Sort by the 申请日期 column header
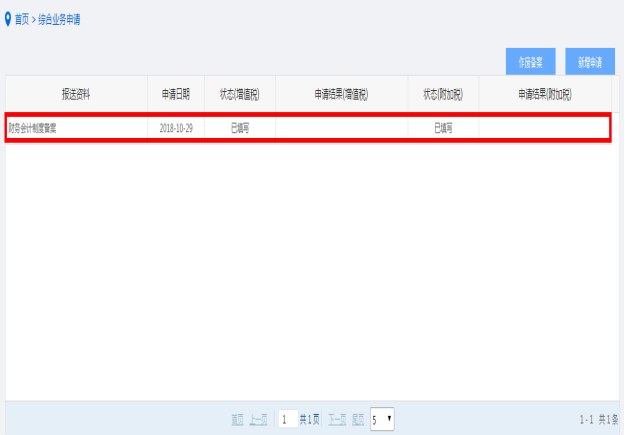Screen dimensions: 625x435 176,94
